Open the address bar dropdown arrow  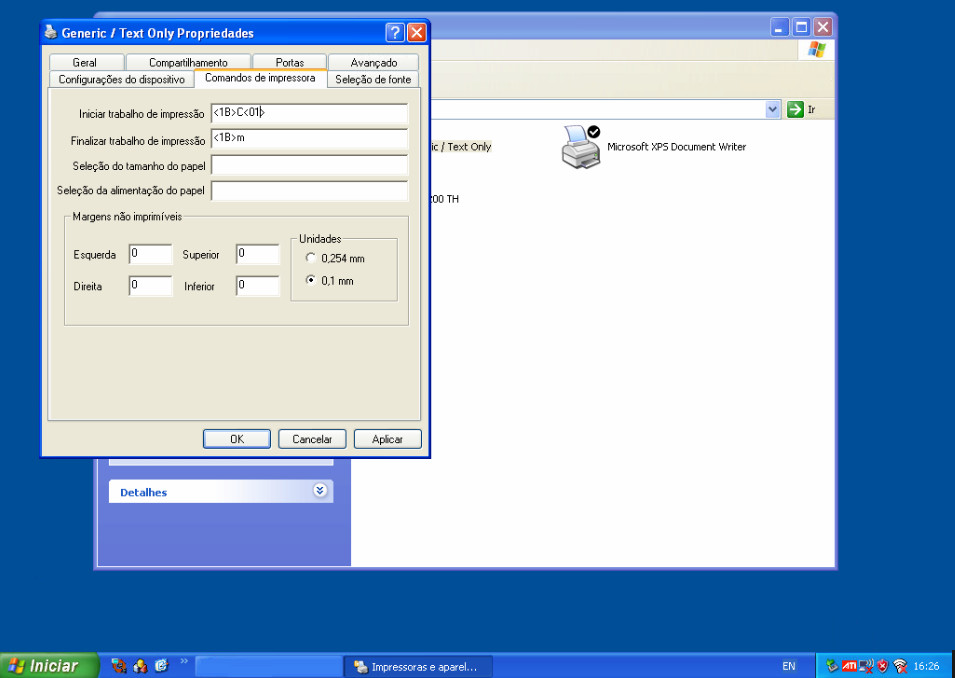(x=772, y=109)
